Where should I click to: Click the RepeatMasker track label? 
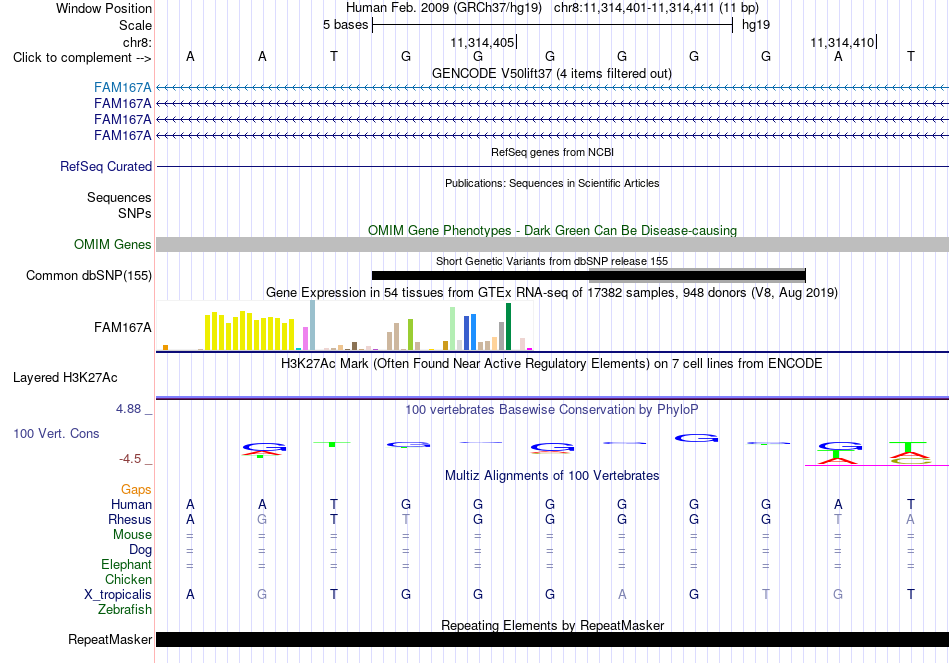pos(110,639)
